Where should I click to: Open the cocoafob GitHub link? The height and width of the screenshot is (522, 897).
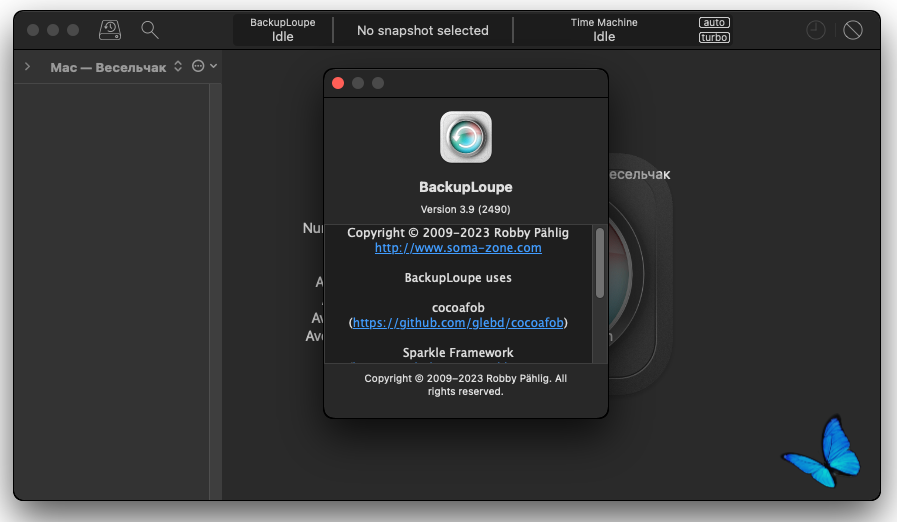[458, 323]
